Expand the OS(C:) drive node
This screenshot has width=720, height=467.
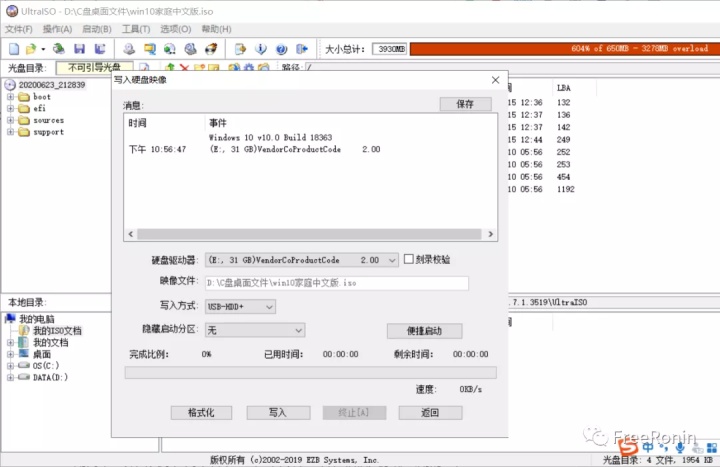(10, 366)
